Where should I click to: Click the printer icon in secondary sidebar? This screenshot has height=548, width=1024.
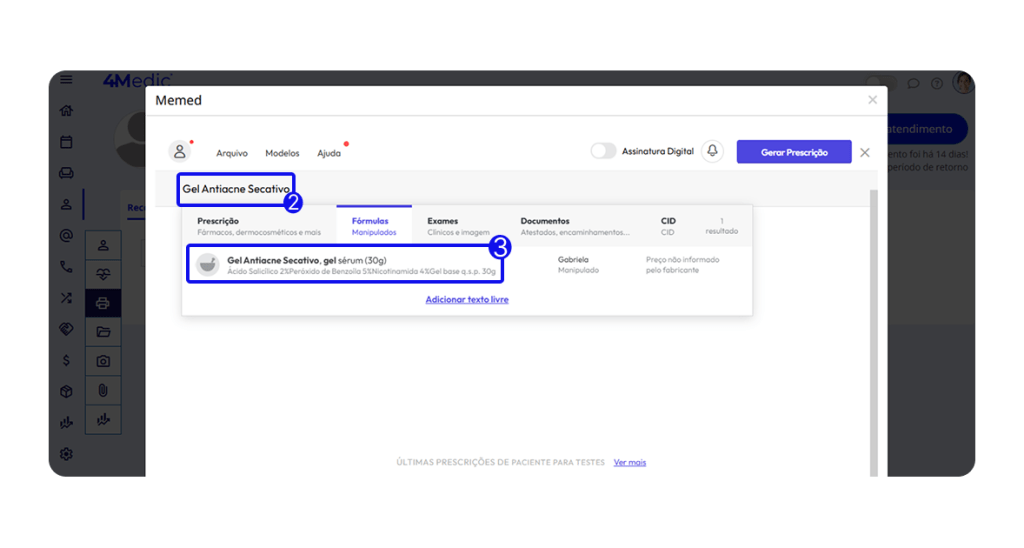[x=103, y=302]
